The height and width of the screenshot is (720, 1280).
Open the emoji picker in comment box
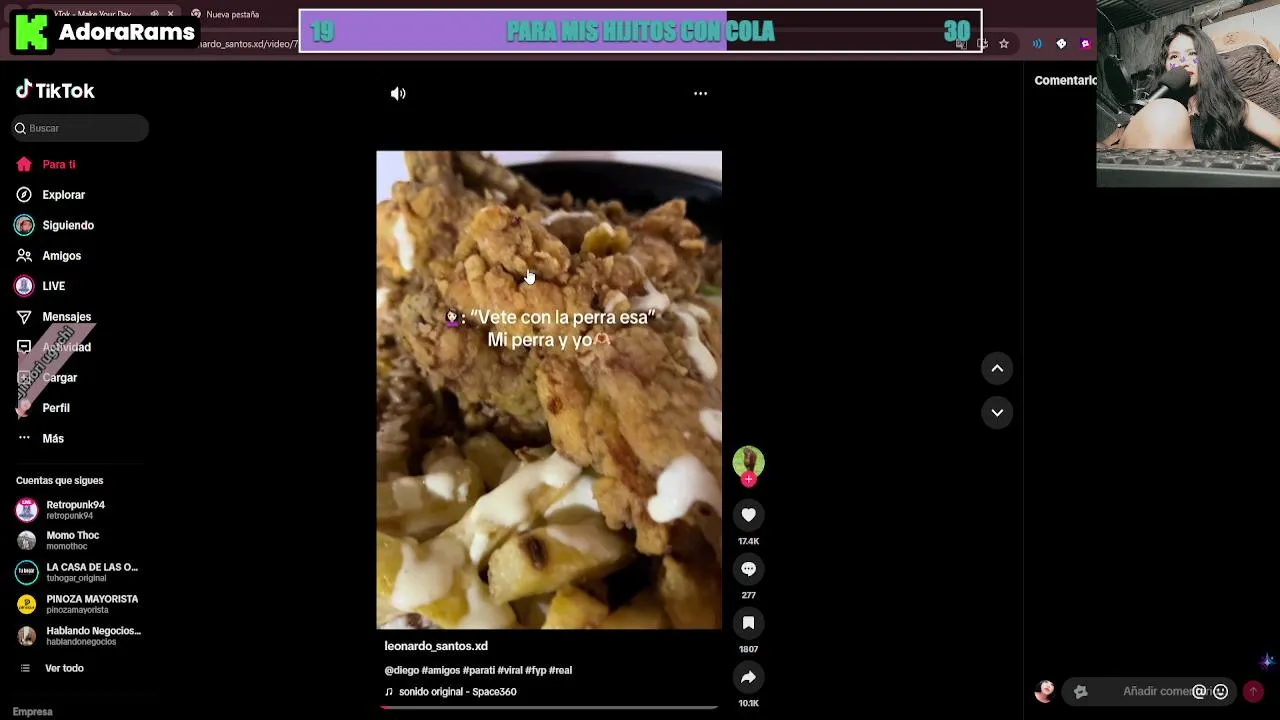pos(1220,691)
